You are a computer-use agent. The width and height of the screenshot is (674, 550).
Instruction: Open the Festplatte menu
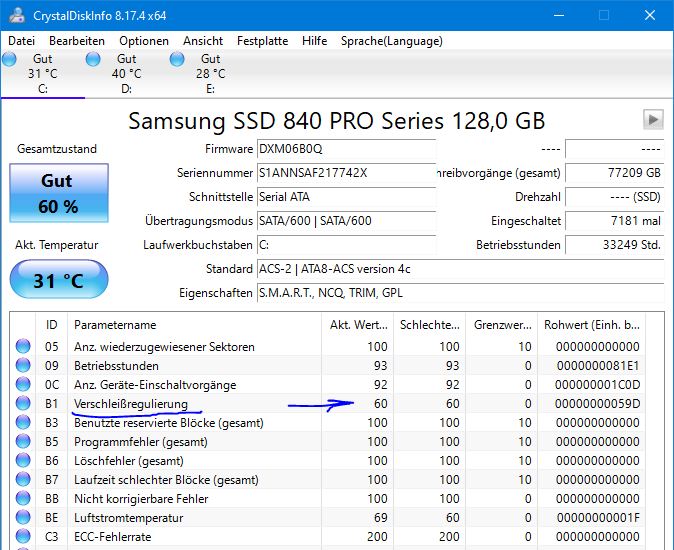point(263,41)
